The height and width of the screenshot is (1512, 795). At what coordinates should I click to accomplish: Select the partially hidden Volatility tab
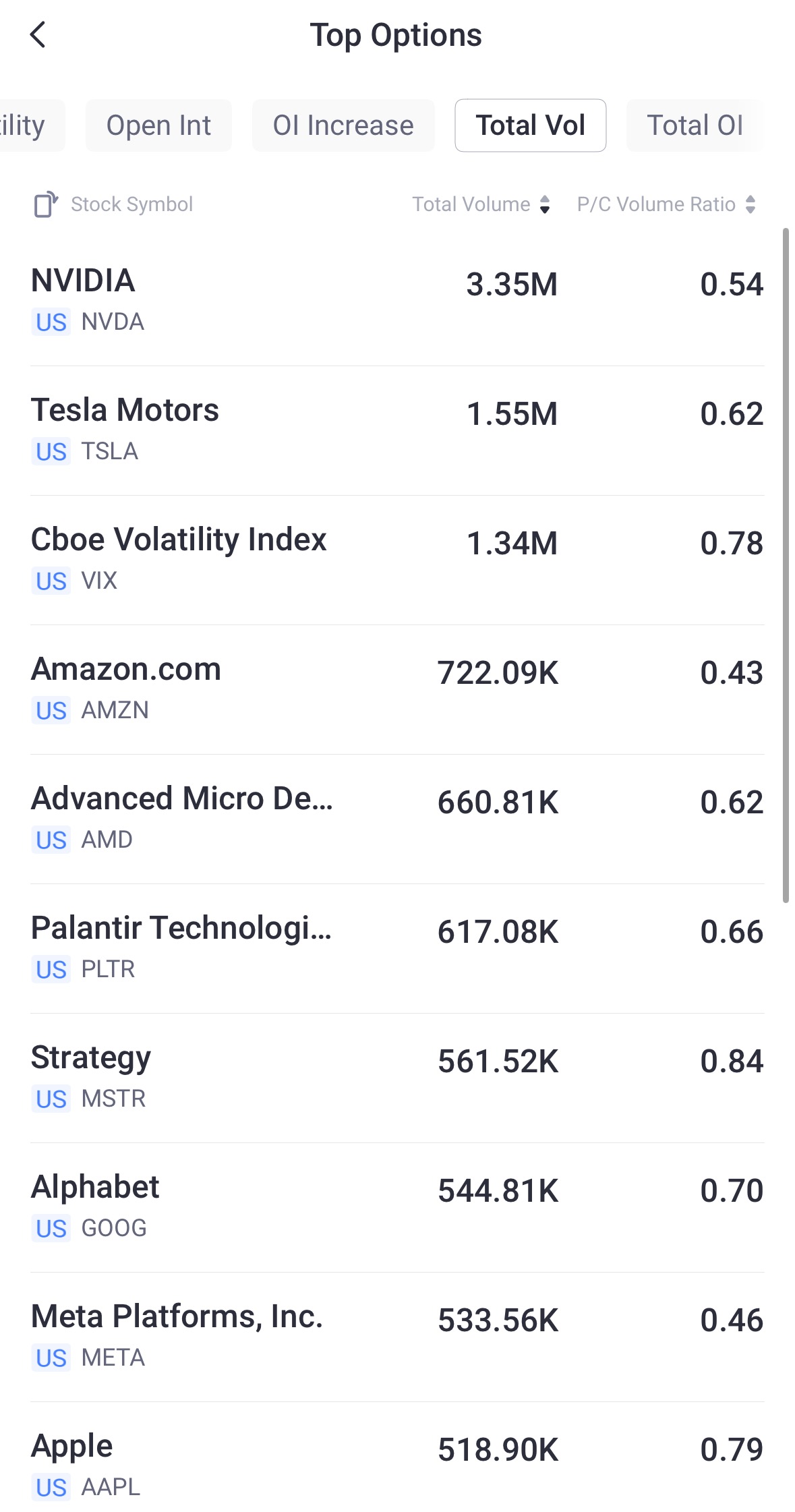[x=27, y=125]
